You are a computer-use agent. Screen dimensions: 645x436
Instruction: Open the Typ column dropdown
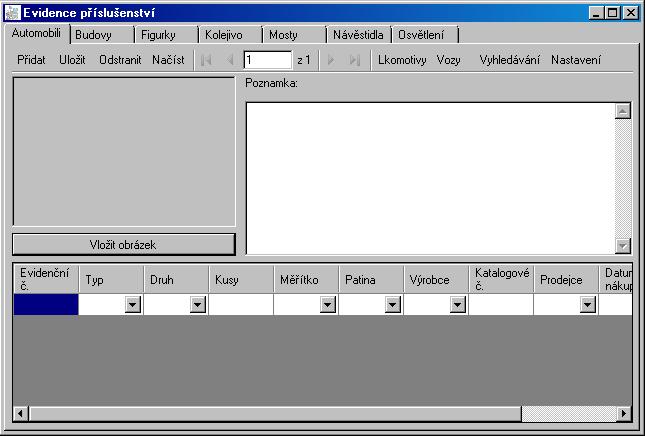tap(132, 305)
